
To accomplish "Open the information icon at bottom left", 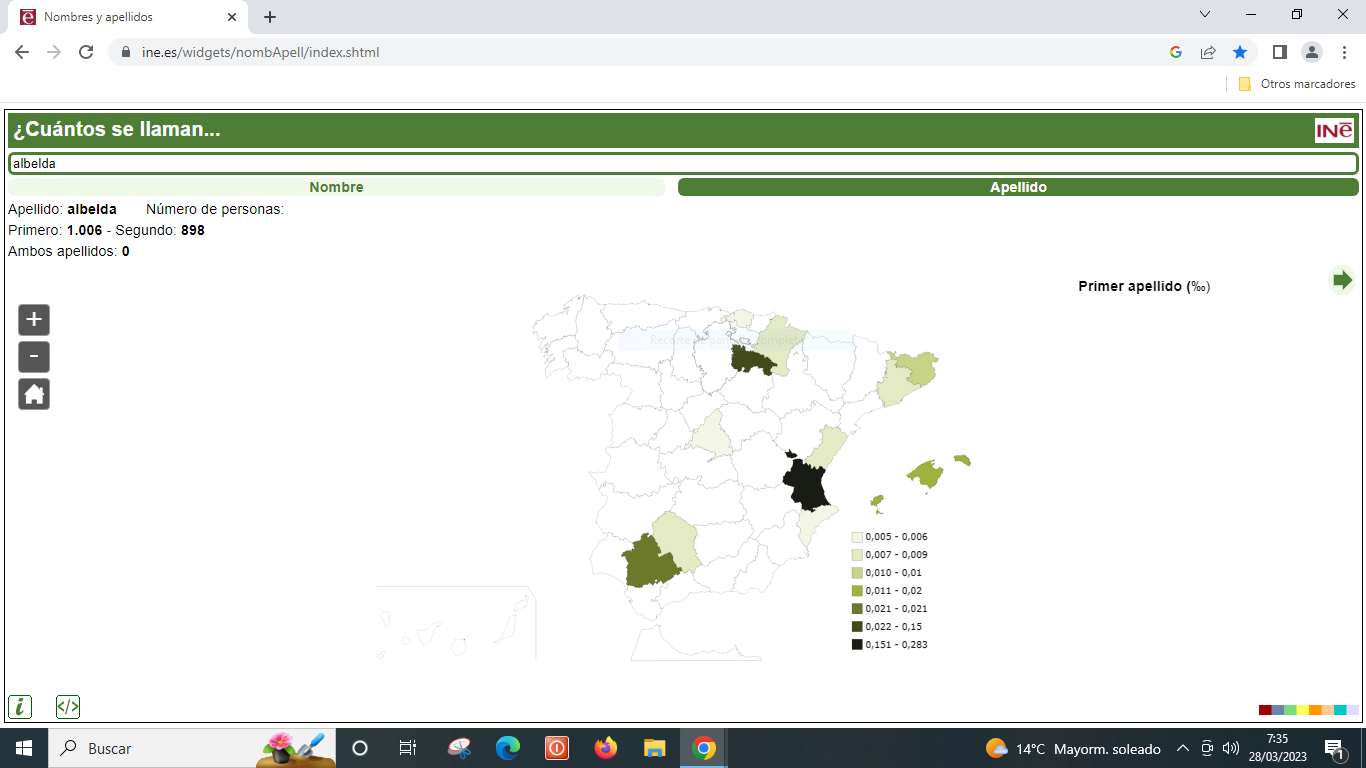I will coord(20,707).
